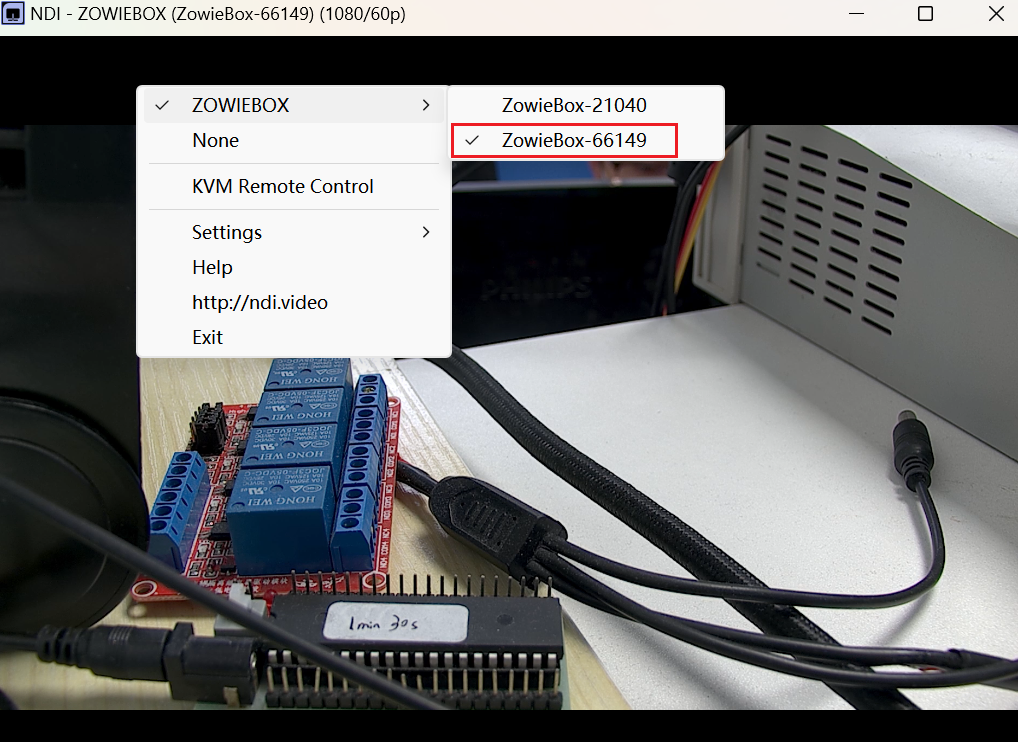Open the ZOWIEBOX source menu entry

(240, 105)
